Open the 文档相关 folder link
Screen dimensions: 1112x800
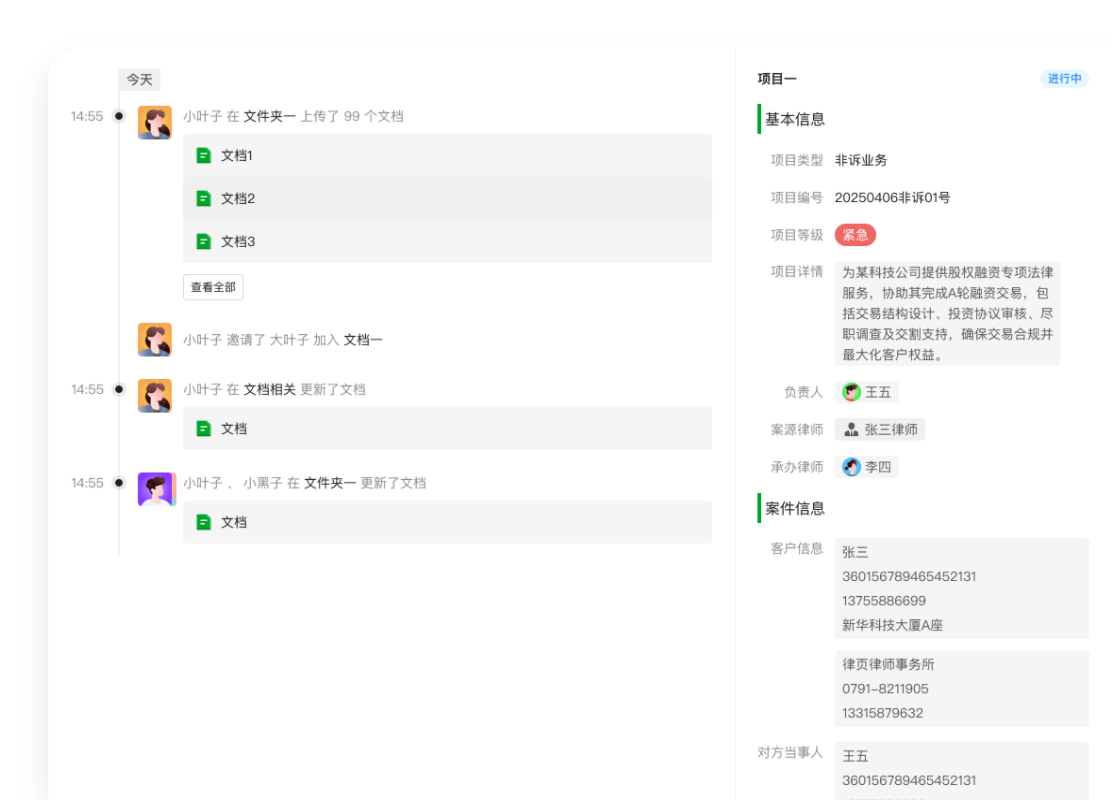point(269,389)
